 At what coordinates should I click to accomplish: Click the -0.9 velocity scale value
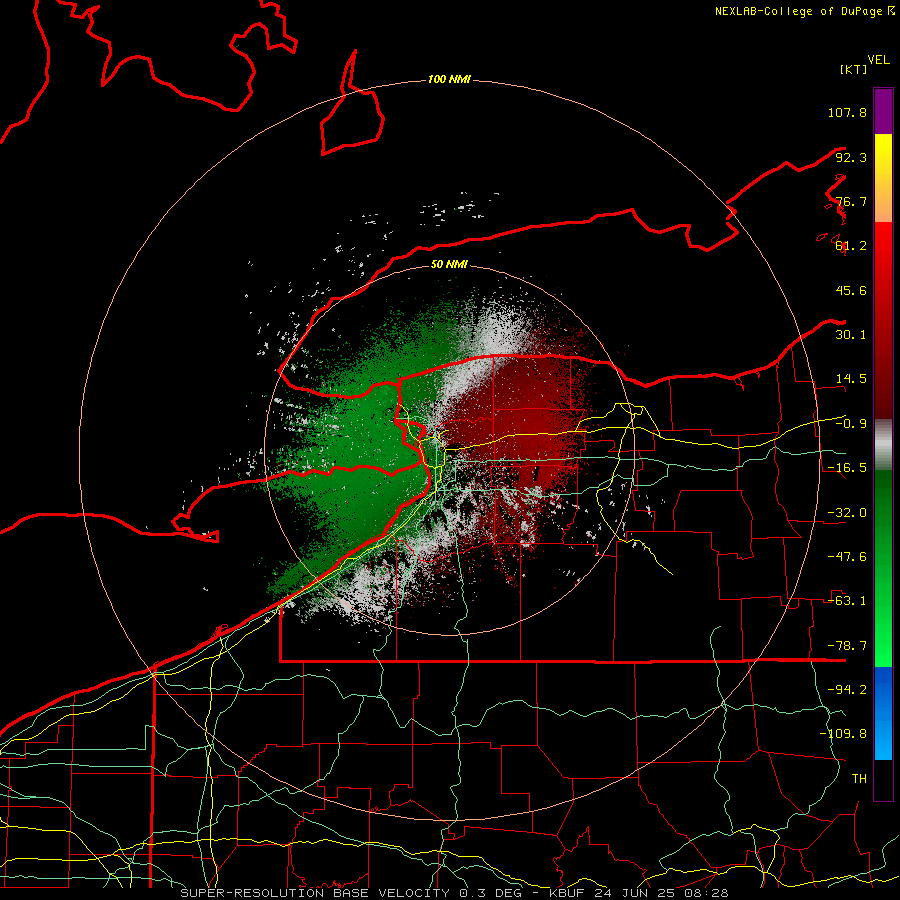[851, 424]
